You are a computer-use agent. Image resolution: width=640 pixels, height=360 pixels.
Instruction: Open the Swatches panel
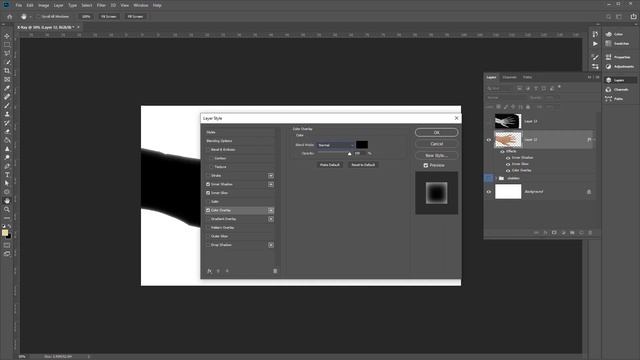(x=617, y=44)
